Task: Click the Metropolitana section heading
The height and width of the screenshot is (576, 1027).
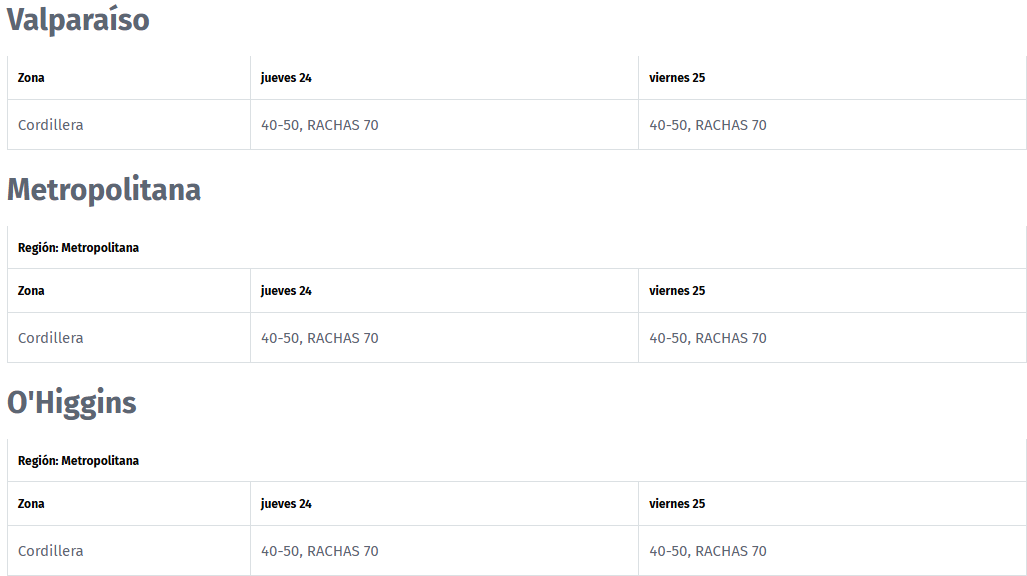Action: (x=103, y=190)
